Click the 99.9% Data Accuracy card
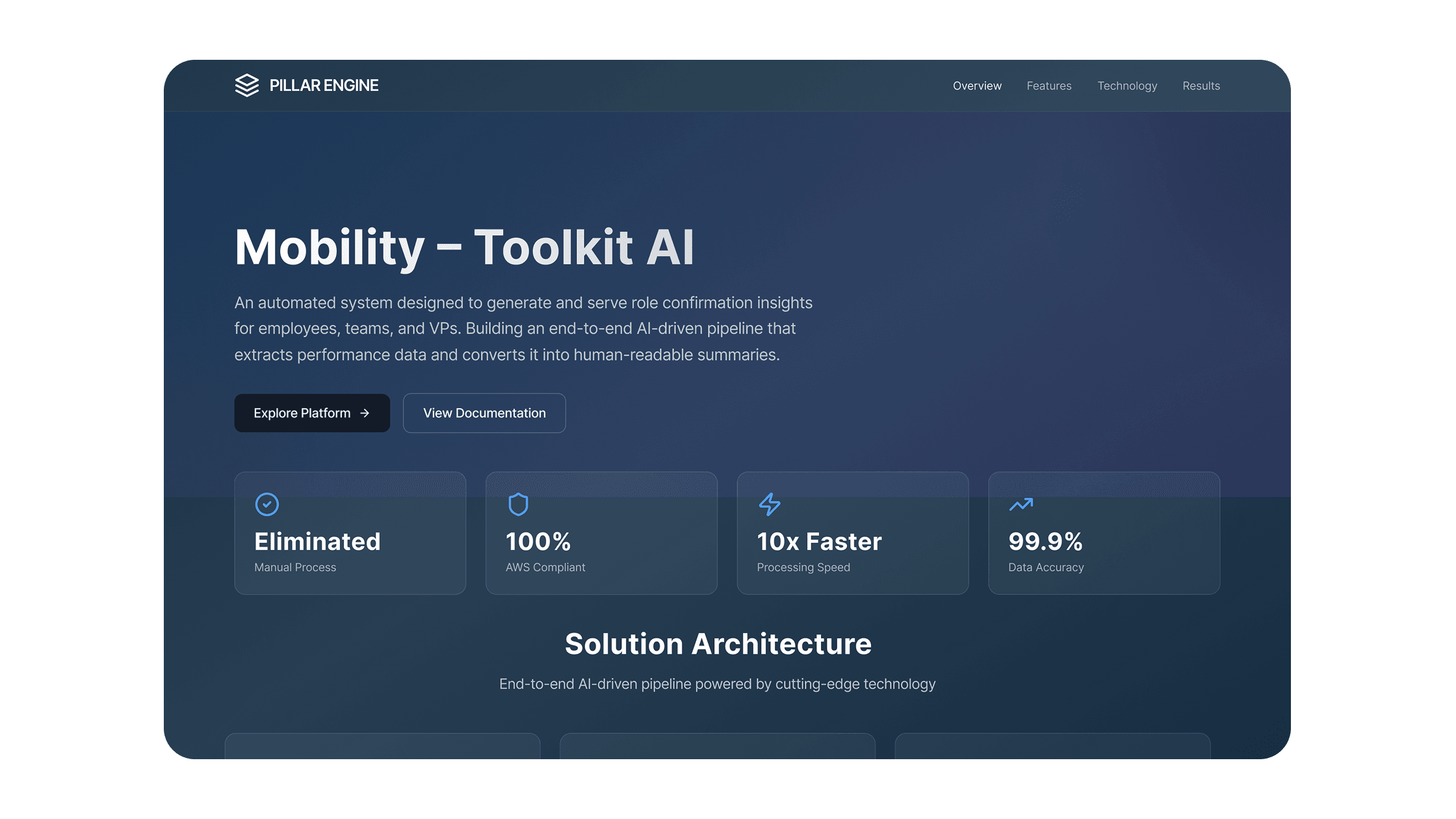Screen dimensions: 1456x819 1104,533
